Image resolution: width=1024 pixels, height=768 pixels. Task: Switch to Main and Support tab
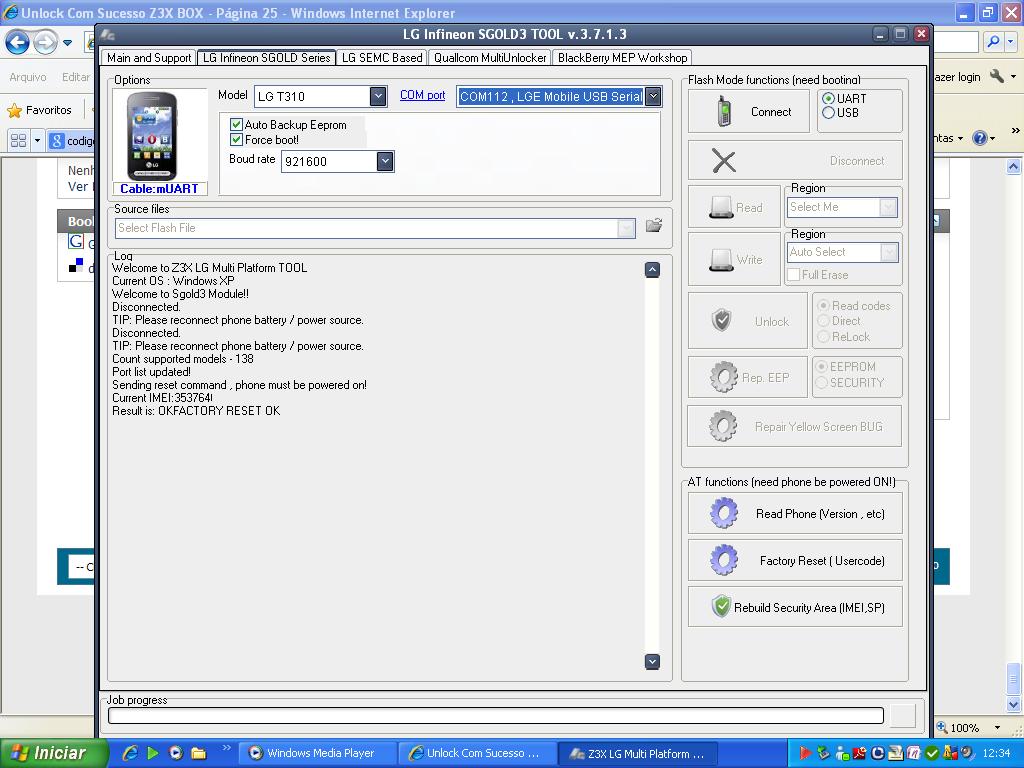pyautogui.click(x=149, y=57)
